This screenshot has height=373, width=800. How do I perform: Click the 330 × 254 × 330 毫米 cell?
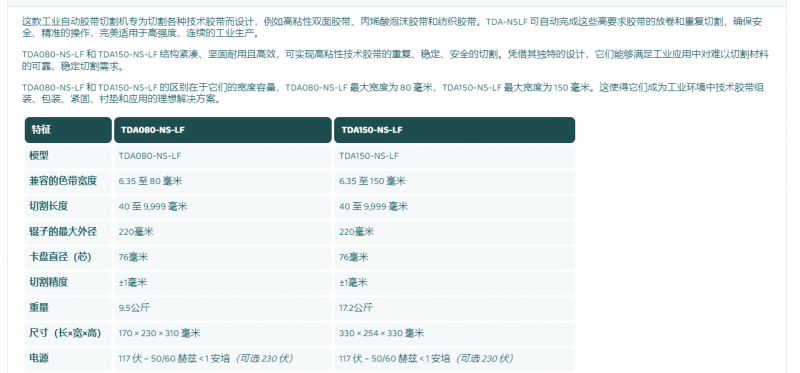455,333
